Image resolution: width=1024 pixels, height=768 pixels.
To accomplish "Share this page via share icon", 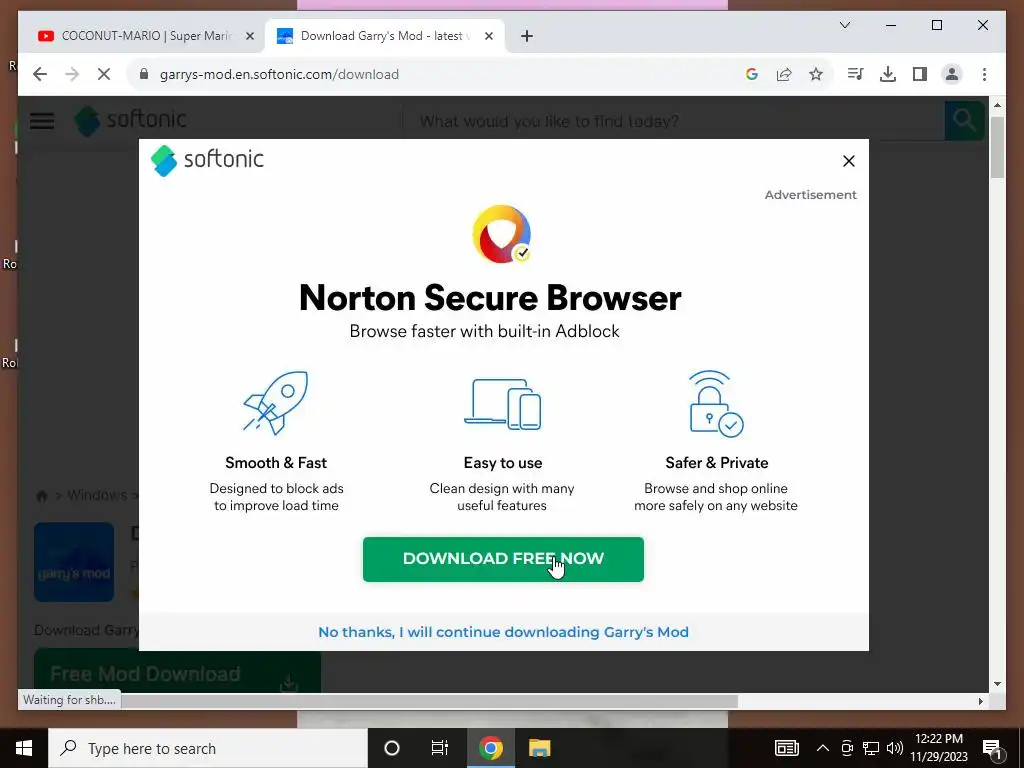I will click(x=784, y=74).
